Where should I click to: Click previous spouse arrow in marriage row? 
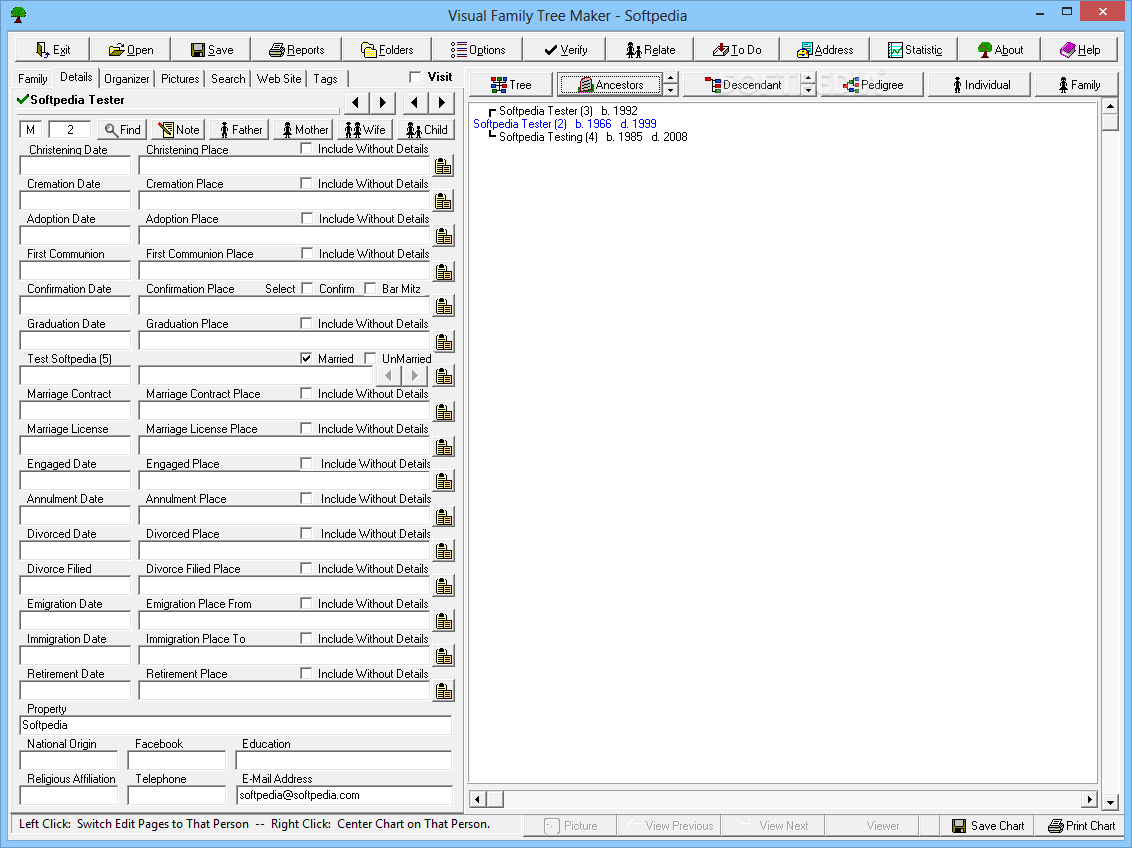(x=388, y=375)
